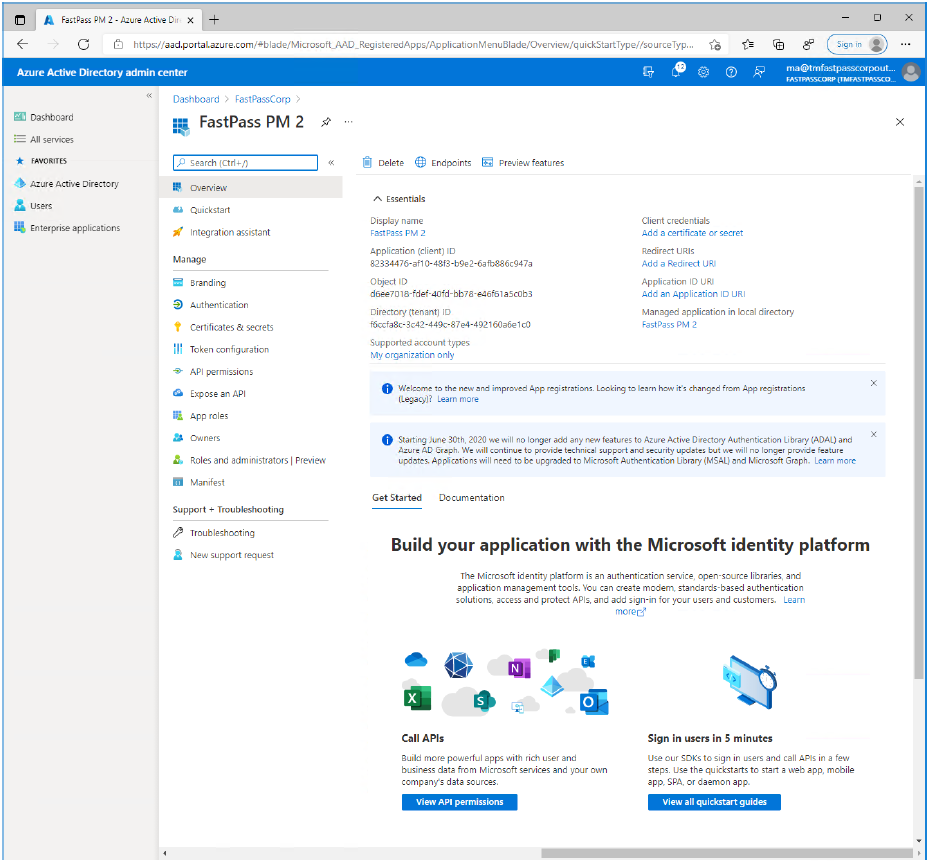
Task: Collapse the Essentials section
Action: click(x=377, y=199)
